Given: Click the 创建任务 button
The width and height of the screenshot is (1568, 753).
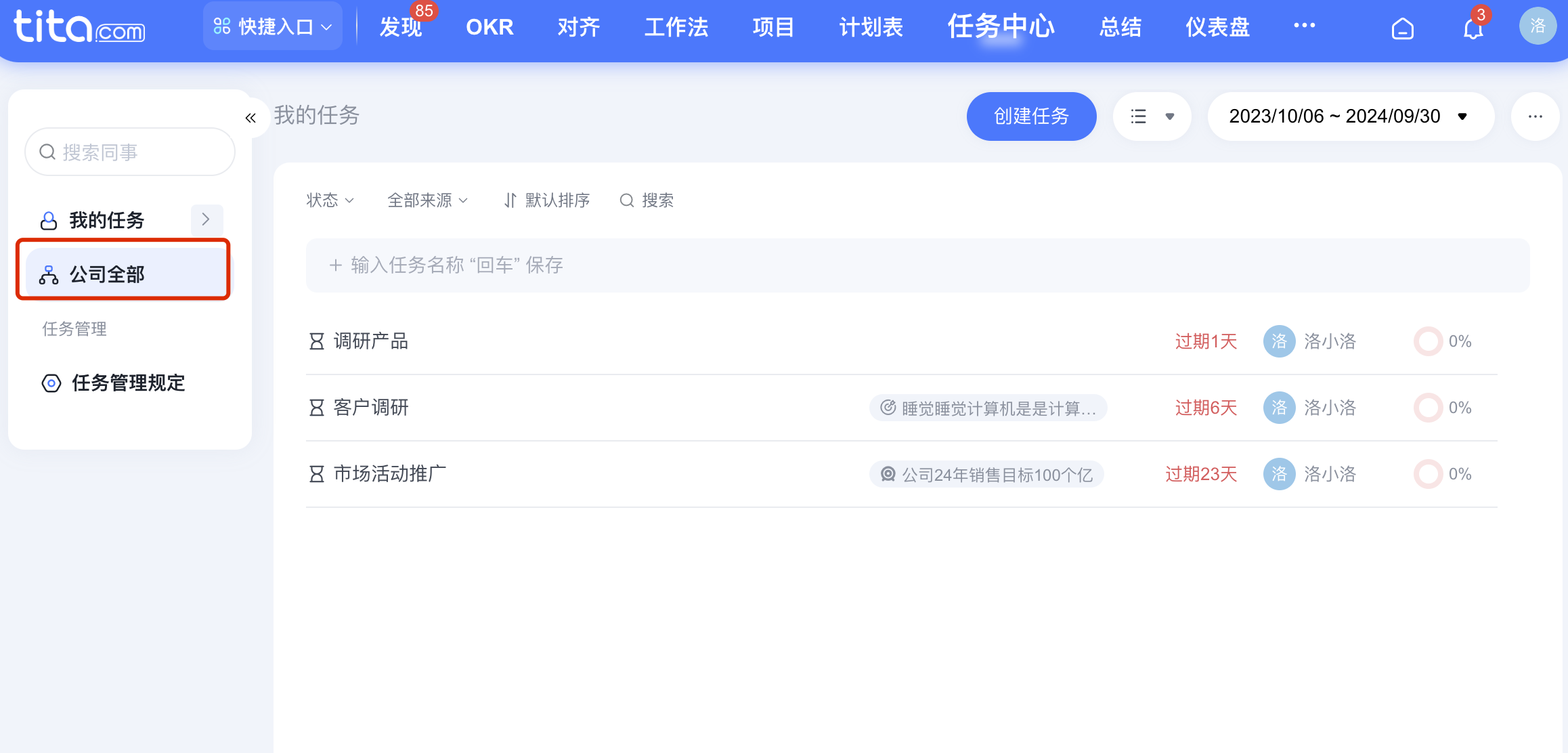Looking at the screenshot, I should click(x=1031, y=116).
